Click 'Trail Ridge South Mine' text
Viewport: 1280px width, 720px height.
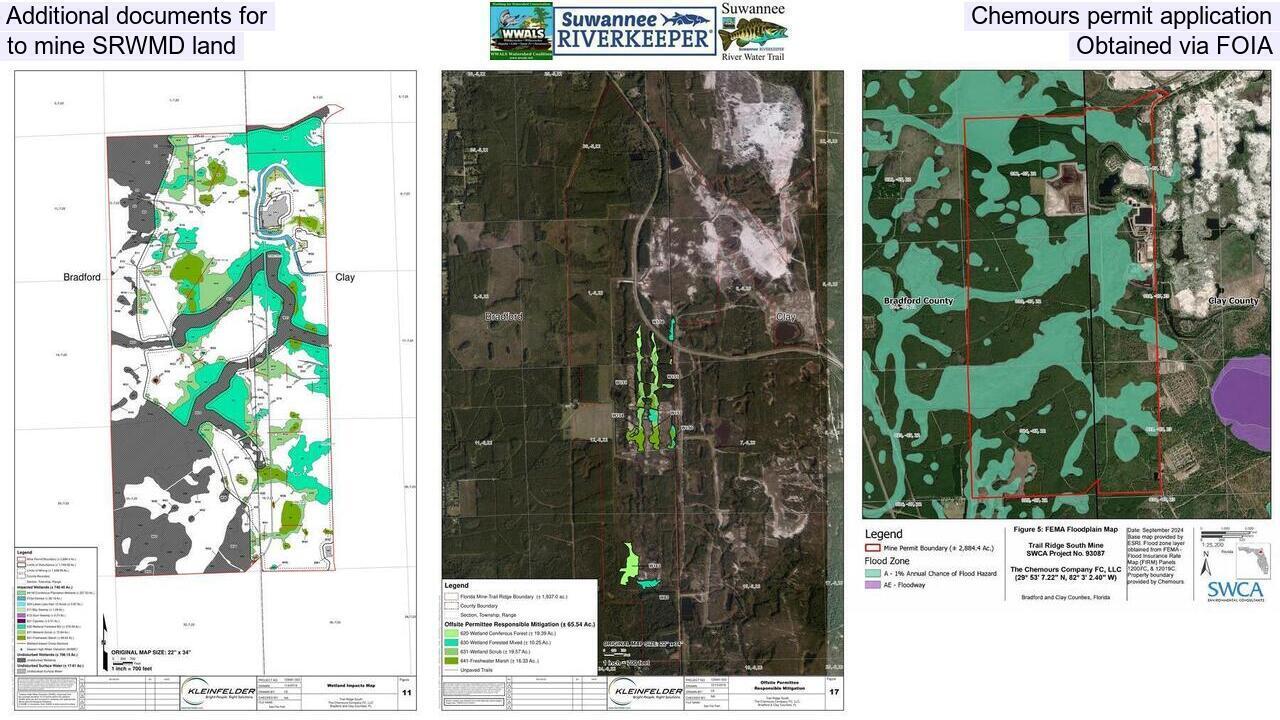[x=1066, y=545]
